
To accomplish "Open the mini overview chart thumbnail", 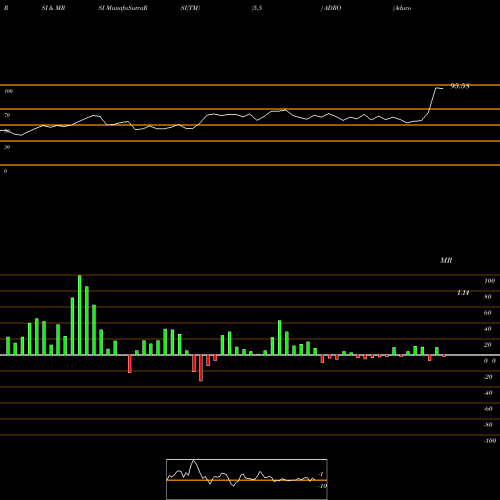I will [x=247, y=479].
